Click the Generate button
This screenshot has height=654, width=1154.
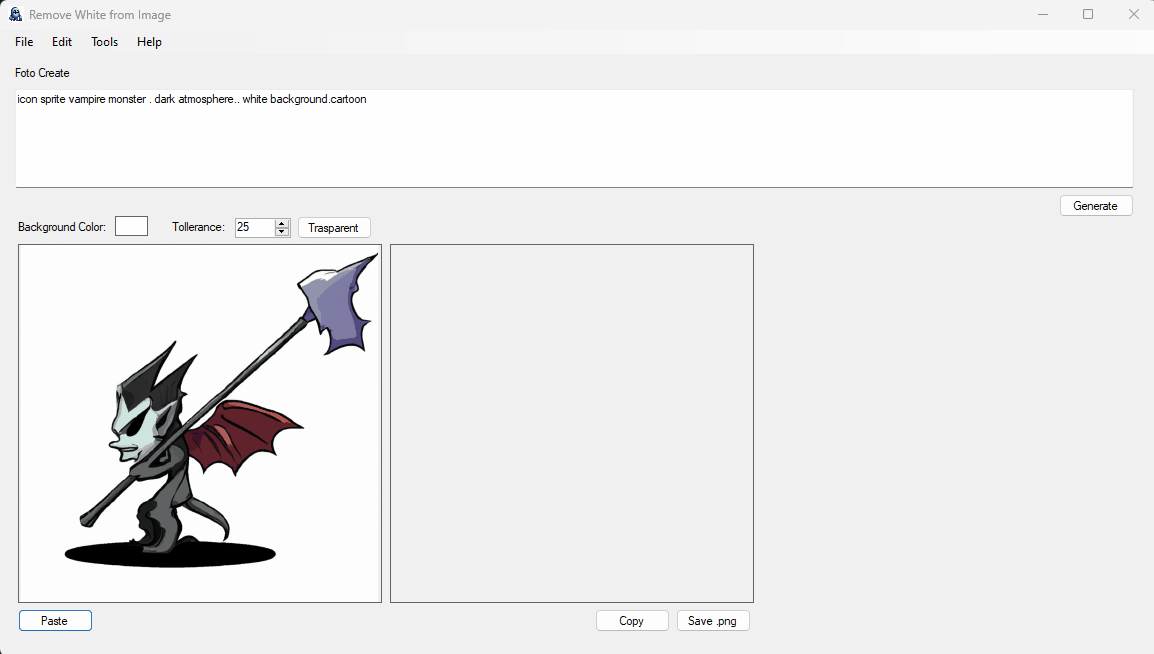click(1096, 206)
